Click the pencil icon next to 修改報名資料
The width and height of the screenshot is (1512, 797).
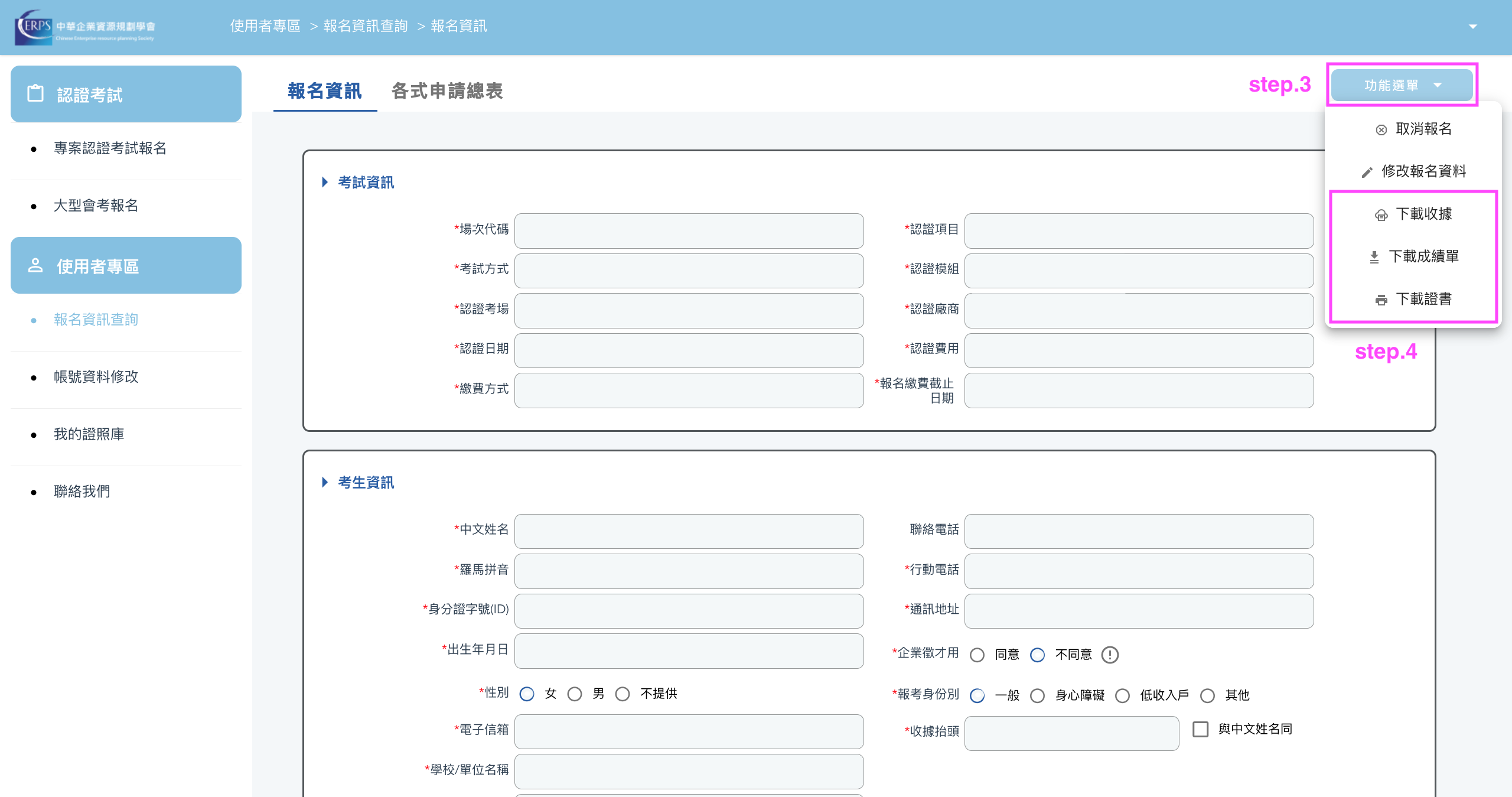pos(1367,172)
